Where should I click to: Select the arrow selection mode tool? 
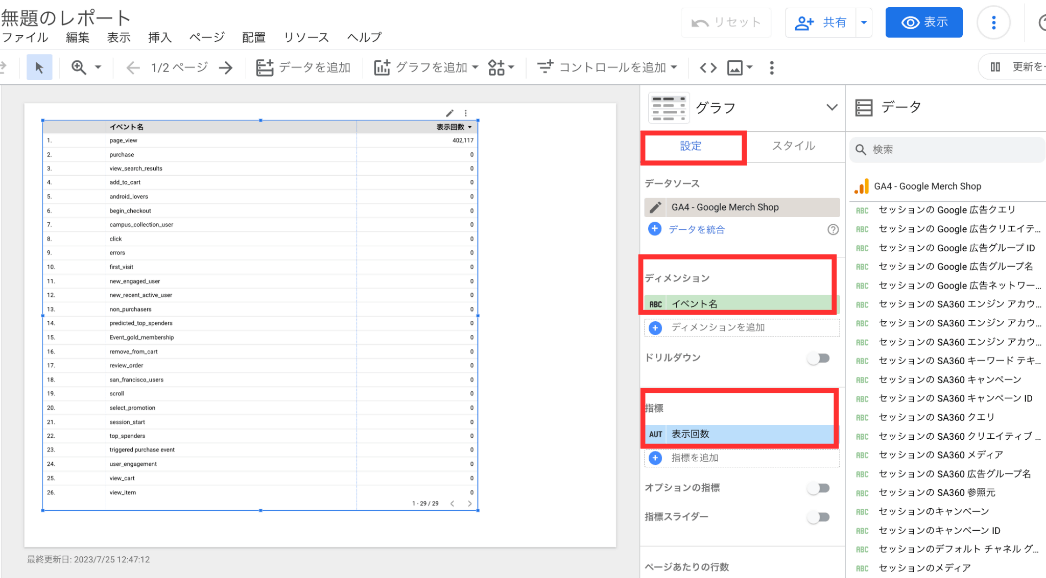point(39,67)
